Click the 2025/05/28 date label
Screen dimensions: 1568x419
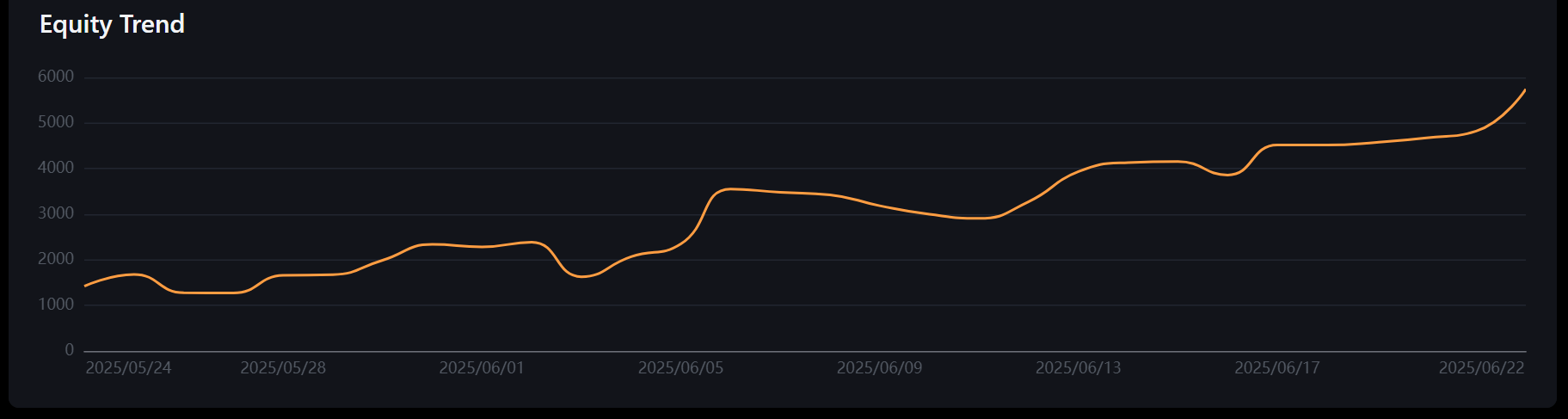[283, 368]
